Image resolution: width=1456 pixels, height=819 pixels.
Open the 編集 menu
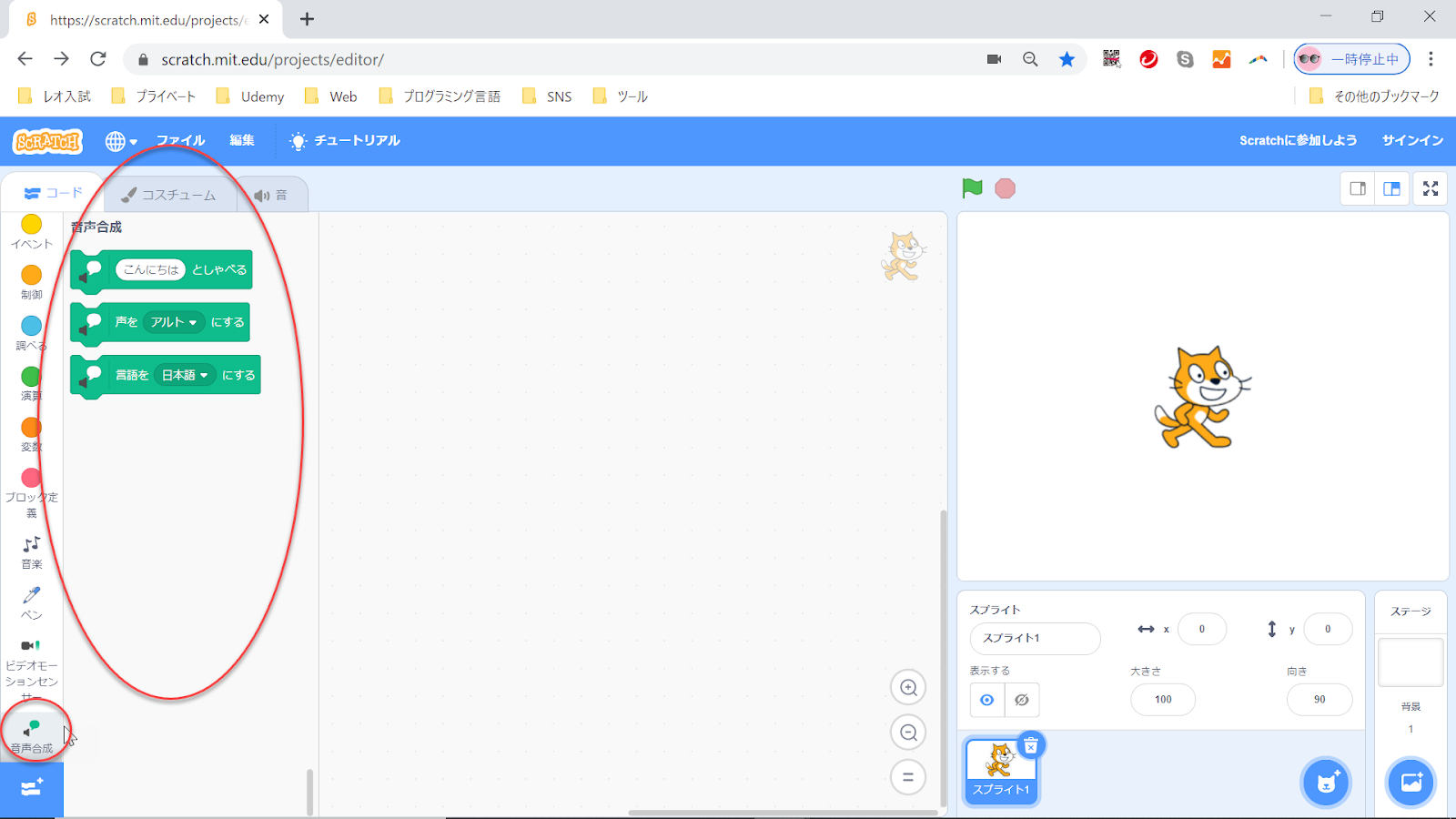pos(242,140)
